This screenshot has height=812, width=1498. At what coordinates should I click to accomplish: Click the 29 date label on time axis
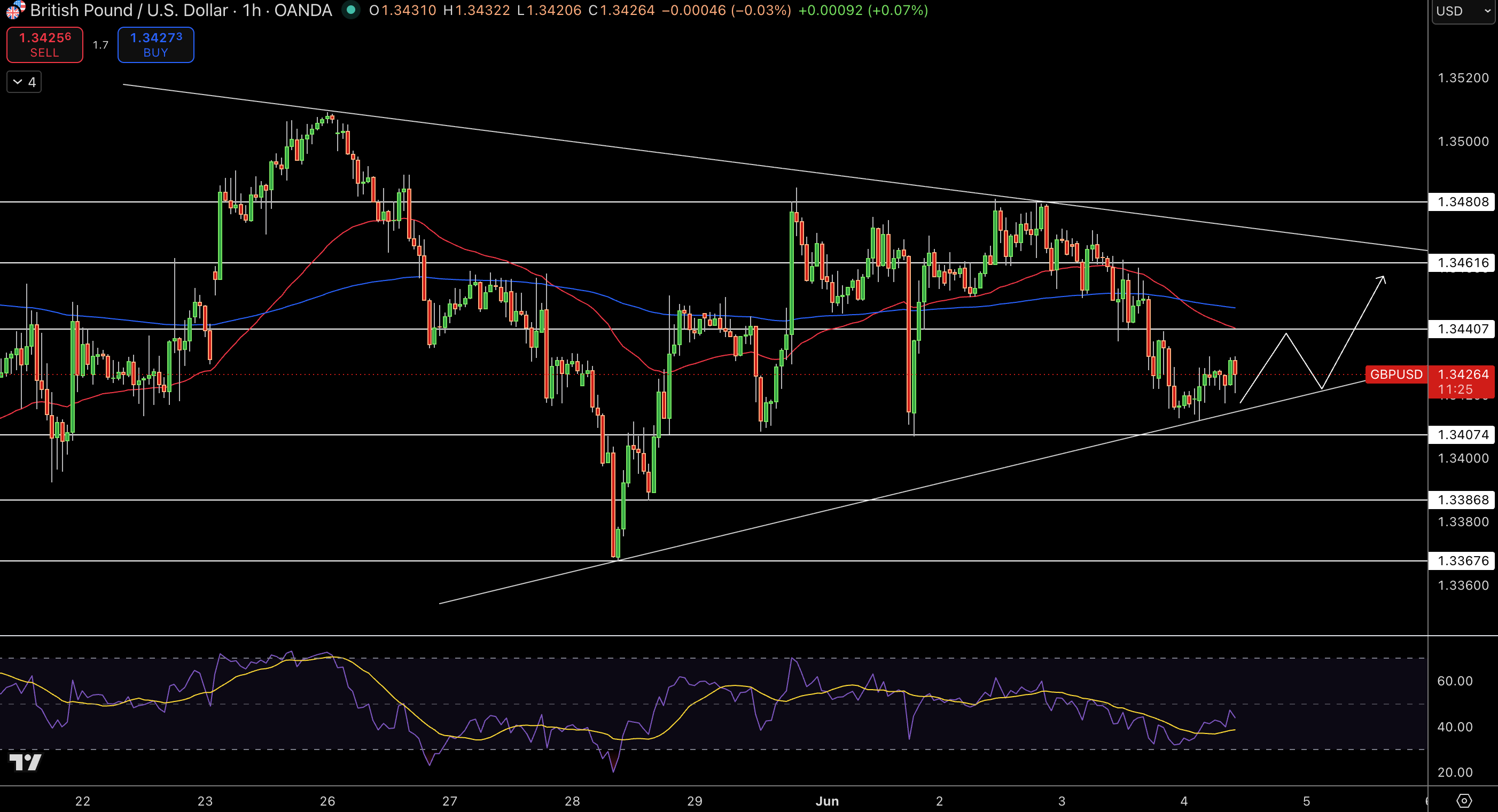[695, 801]
